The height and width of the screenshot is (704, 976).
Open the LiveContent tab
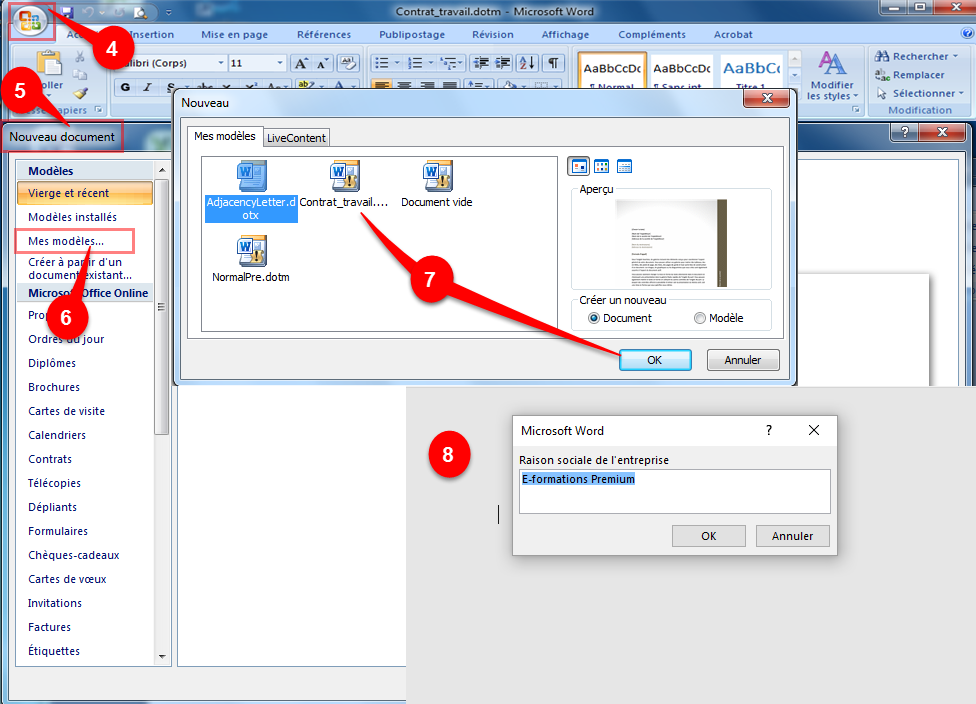[x=296, y=137]
